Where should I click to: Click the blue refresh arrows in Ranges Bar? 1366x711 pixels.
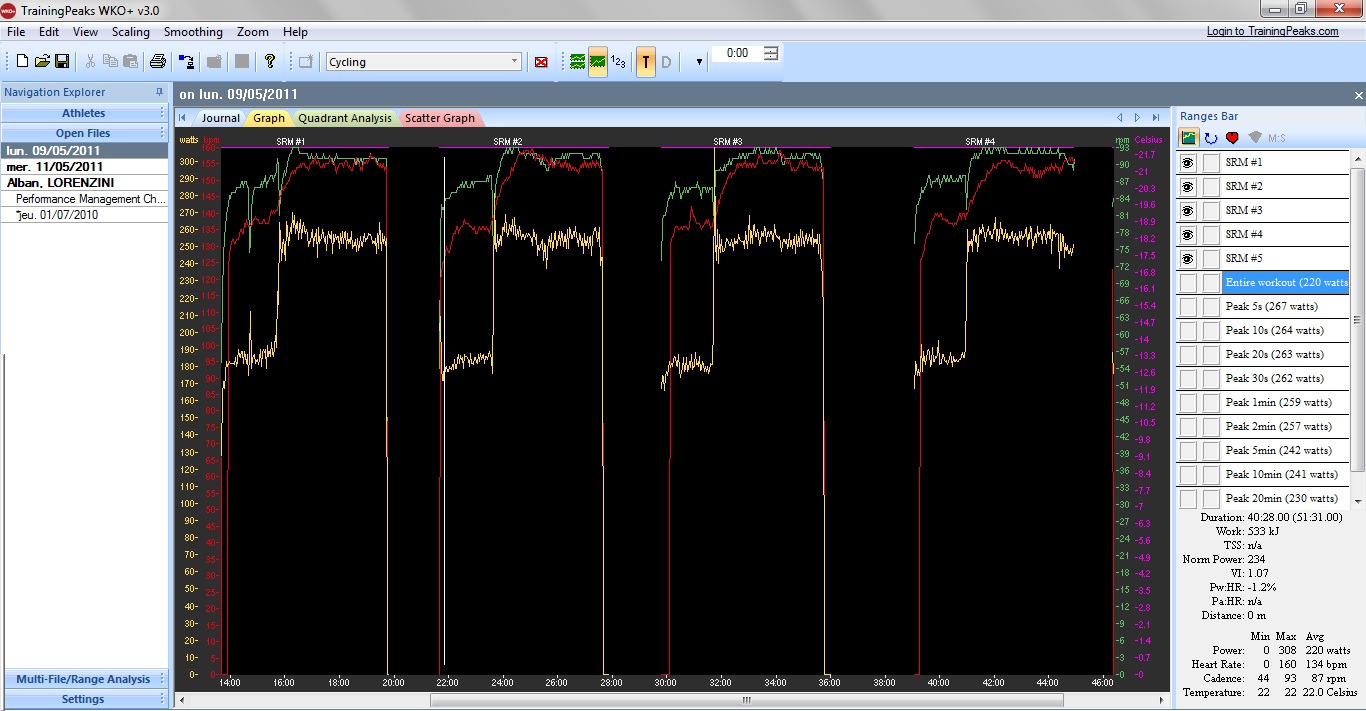1211,138
